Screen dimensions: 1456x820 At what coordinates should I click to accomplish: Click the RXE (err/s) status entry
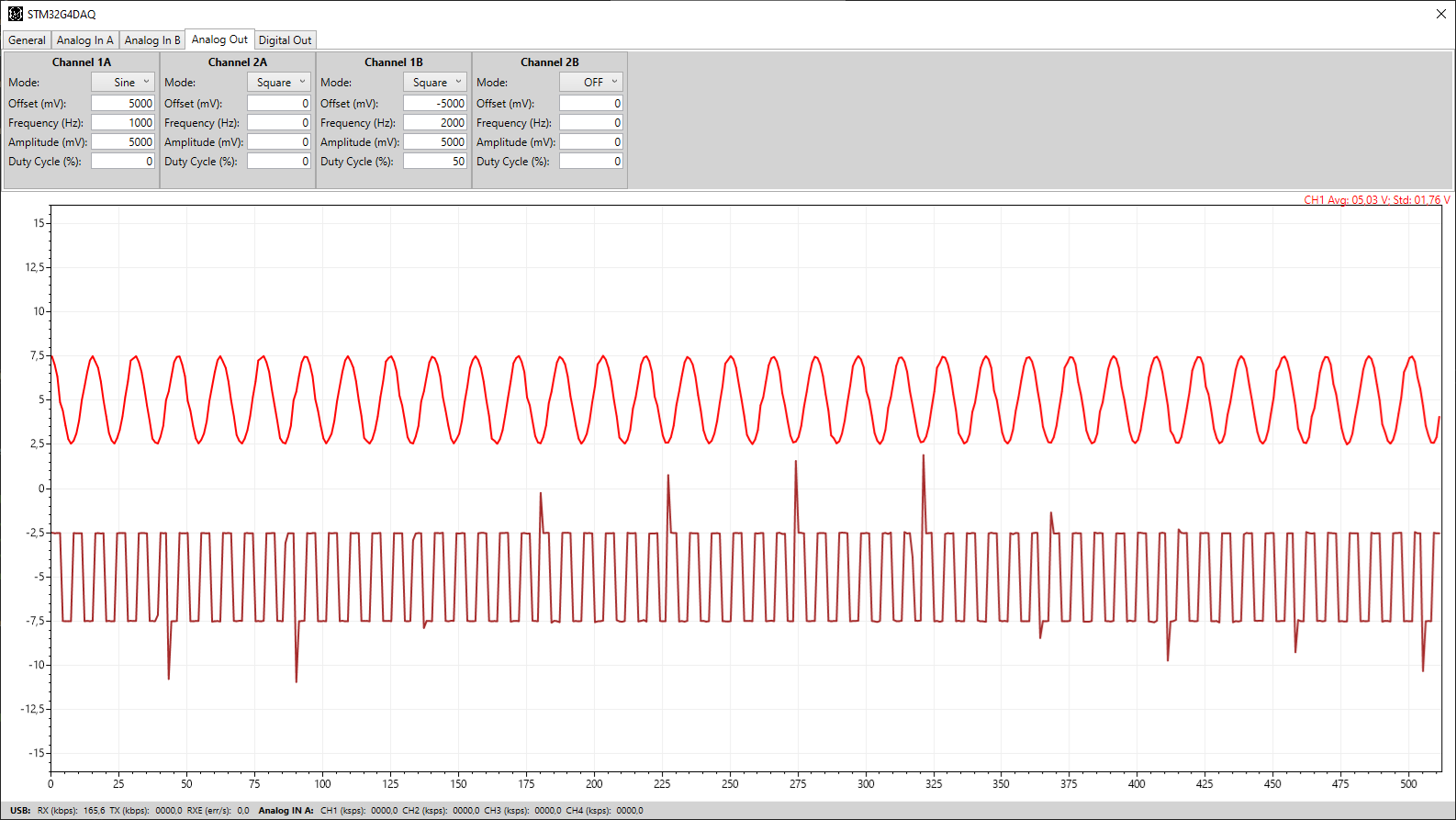pyautogui.click(x=218, y=811)
